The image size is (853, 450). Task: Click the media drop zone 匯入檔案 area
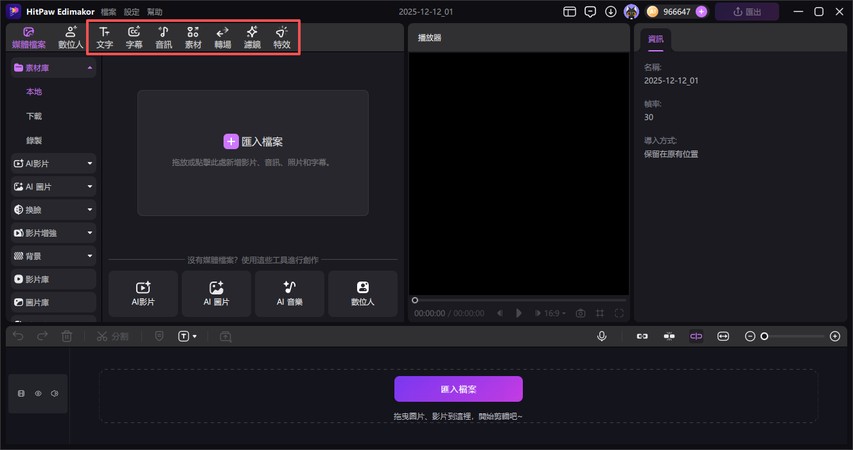point(253,152)
